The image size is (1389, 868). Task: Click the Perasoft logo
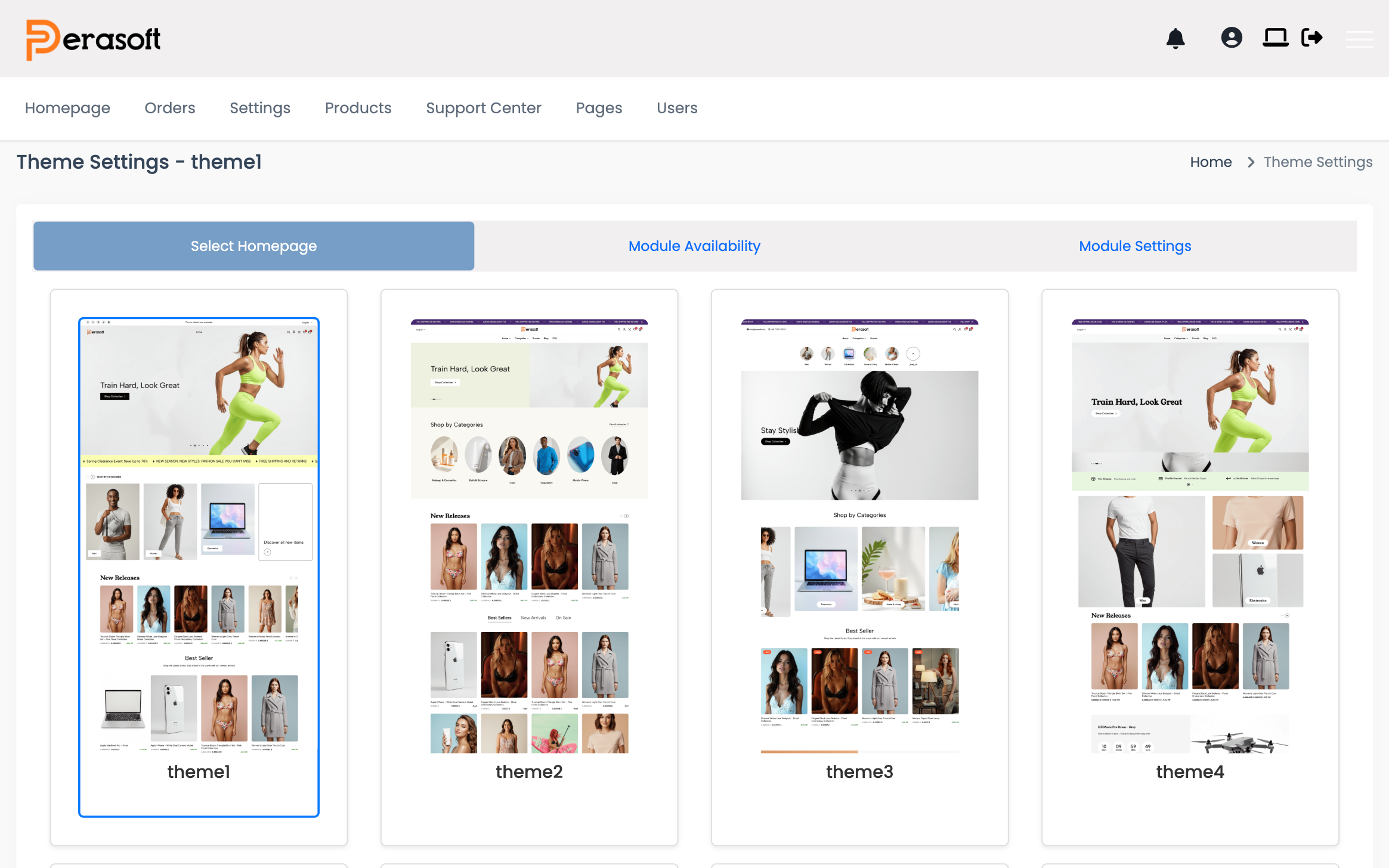pos(93,39)
